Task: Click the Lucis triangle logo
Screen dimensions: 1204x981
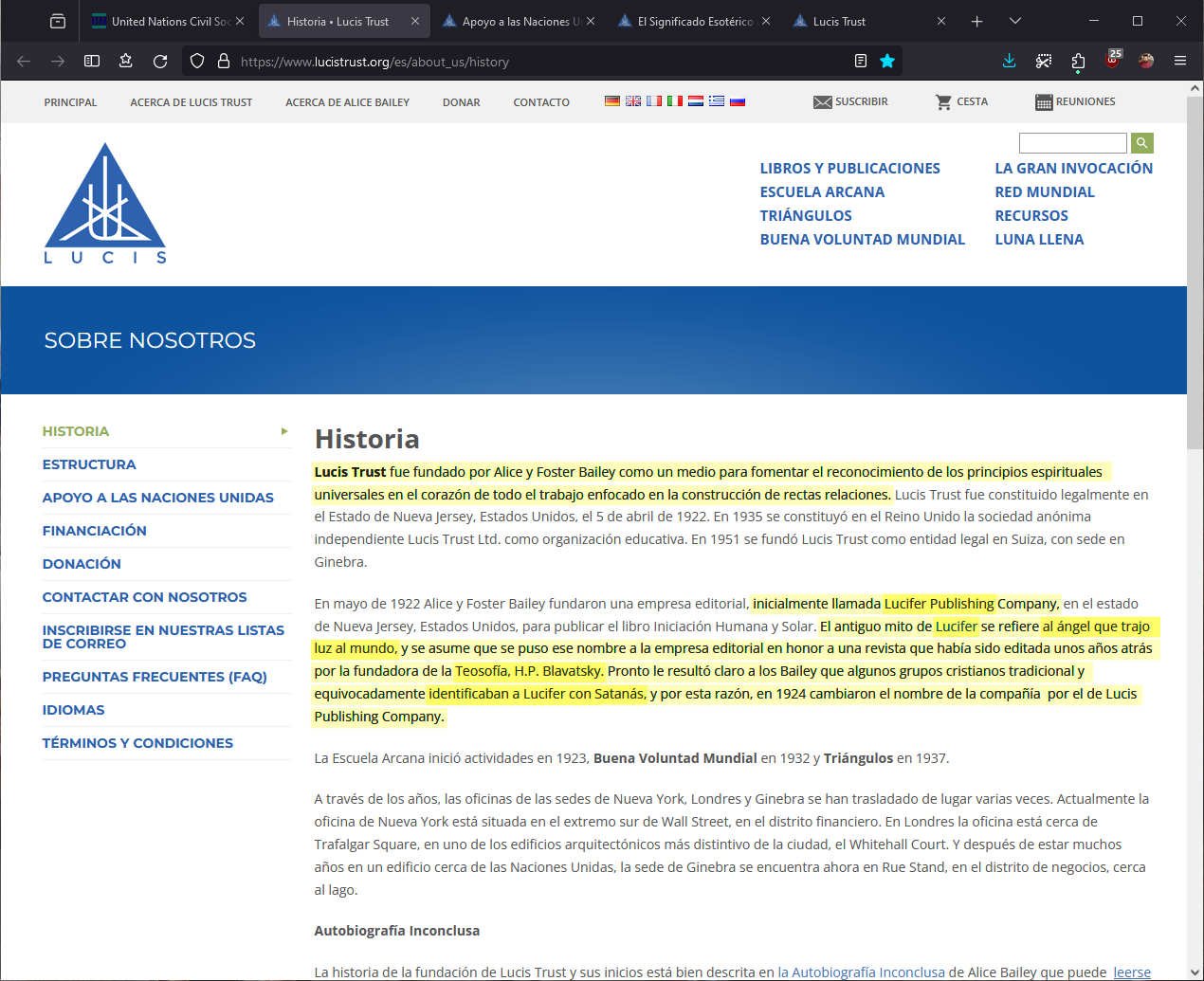Action: 105,203
